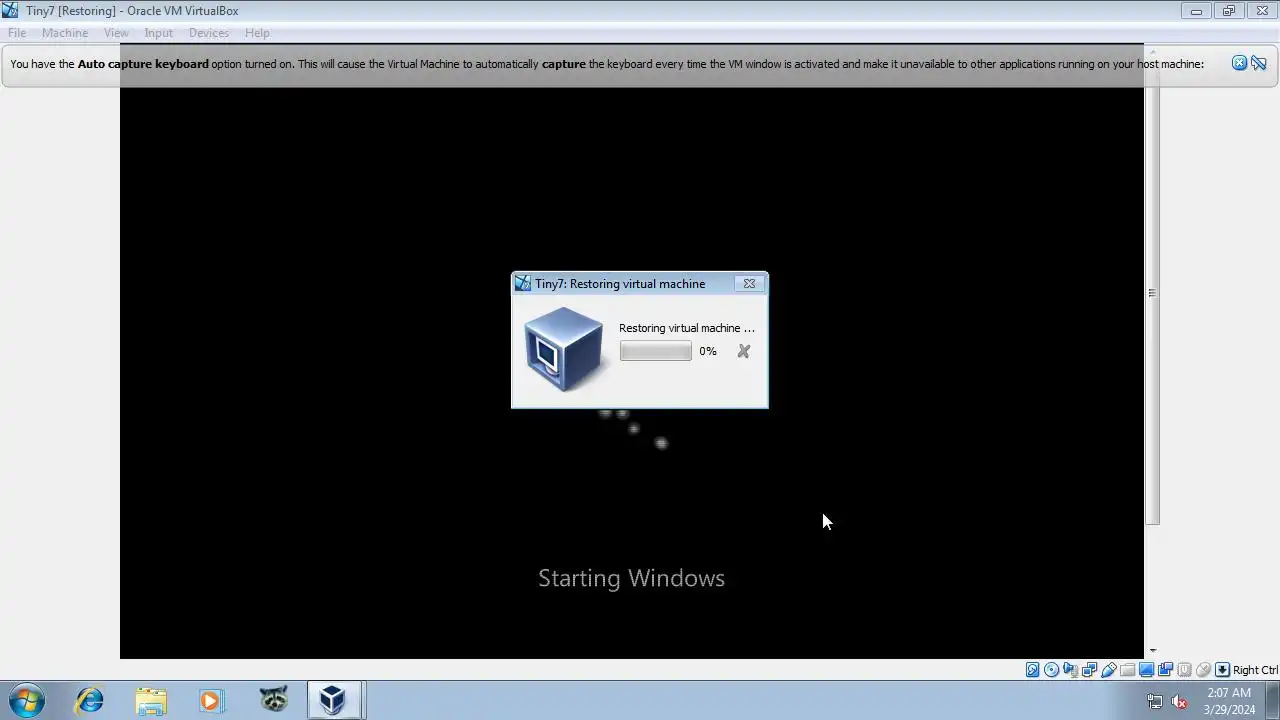Click the audio status bar icon
The image size is (1280, 720).
coord(1071,670)
